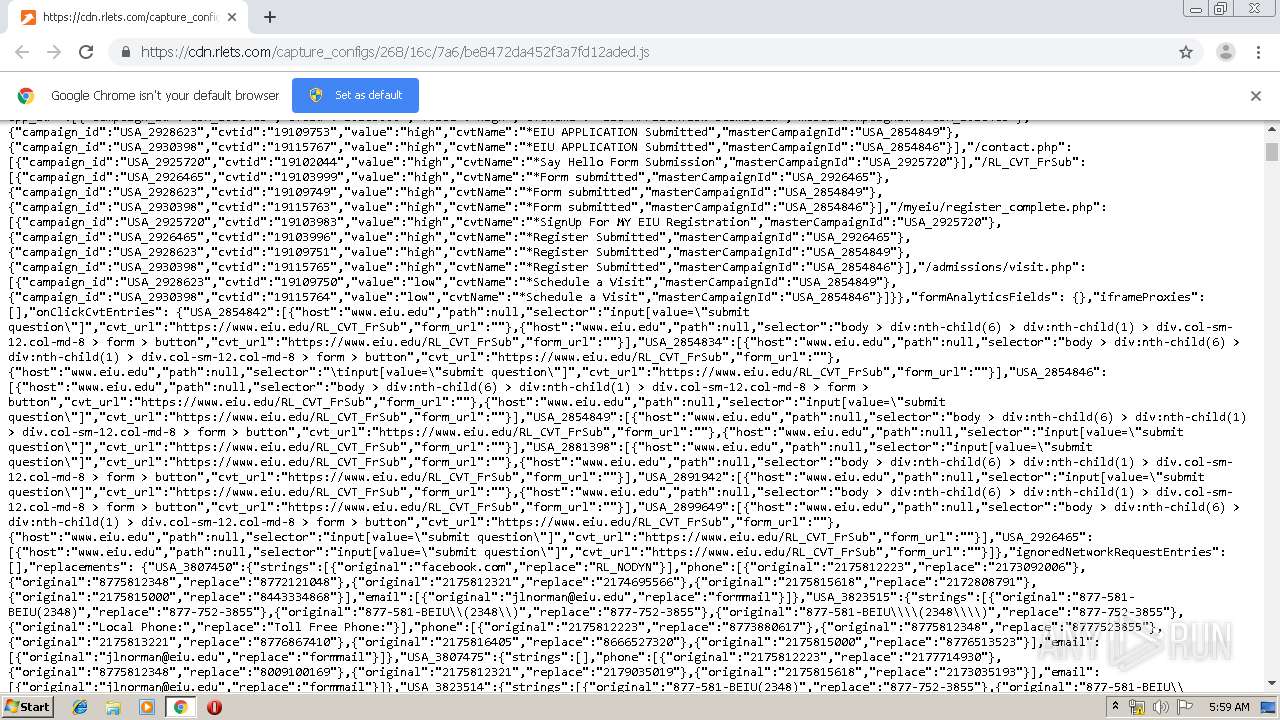Click the "*Say Hello Form Submission" text
This screenshot has height=720, width=1280.
[x=621, y=162]
